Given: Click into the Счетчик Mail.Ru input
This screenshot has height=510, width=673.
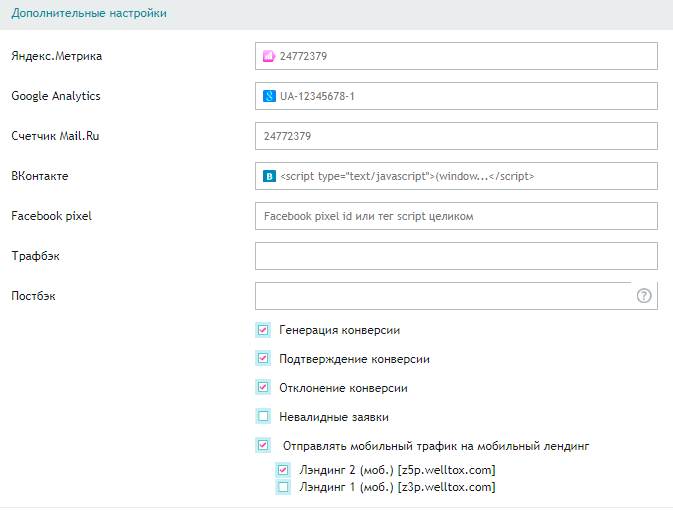Looking at the screenshot, I should coord(456,136).
